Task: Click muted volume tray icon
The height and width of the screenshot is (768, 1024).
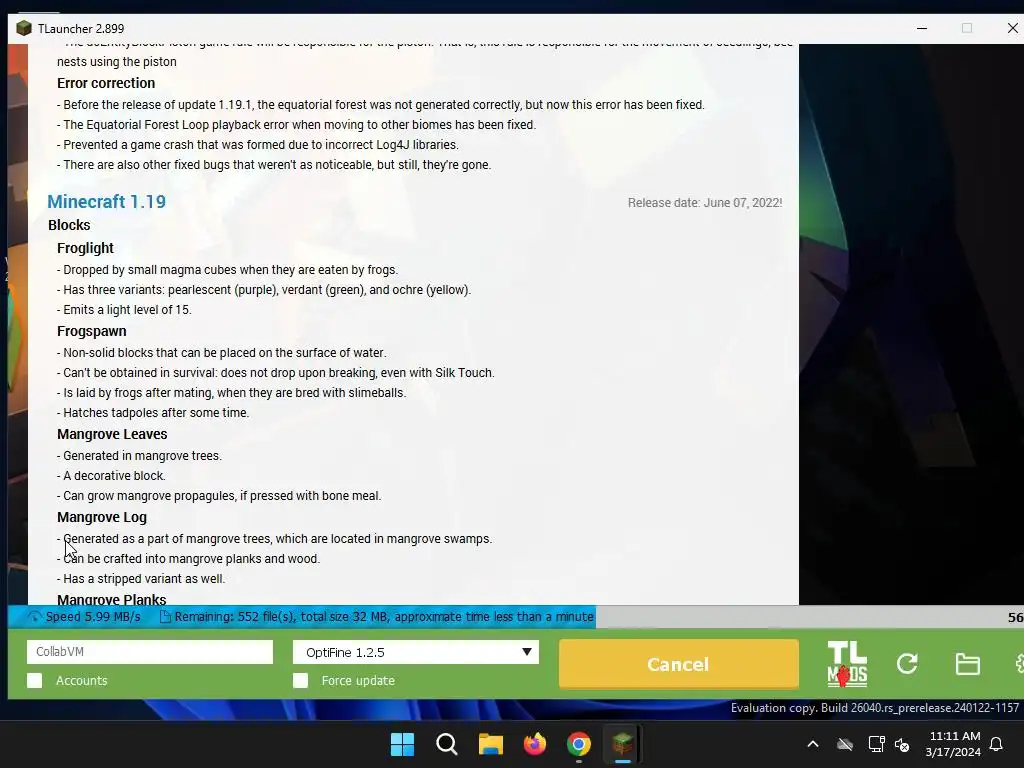Action: pyautogui.click(x=902, y=744)
